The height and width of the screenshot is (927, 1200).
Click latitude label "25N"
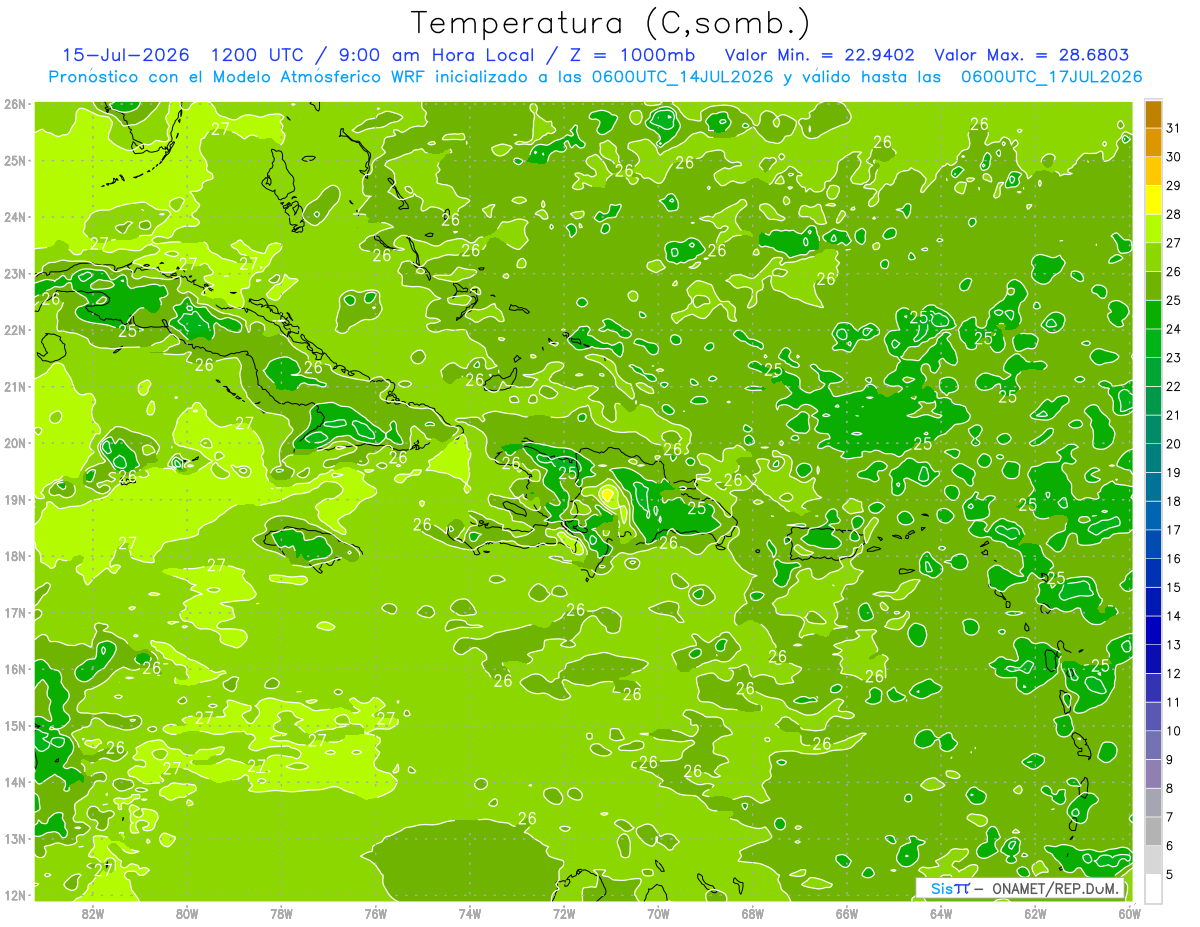(14, 160)
